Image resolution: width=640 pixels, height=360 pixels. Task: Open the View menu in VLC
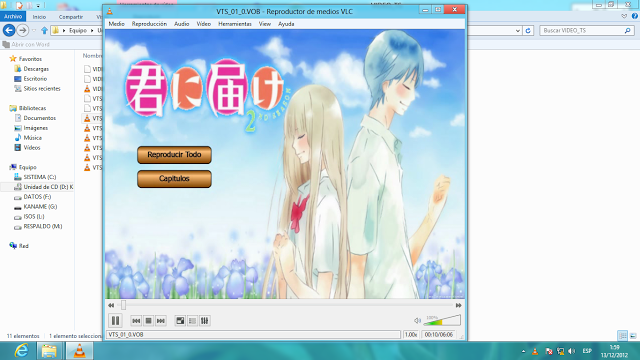[x=265, y=24]
